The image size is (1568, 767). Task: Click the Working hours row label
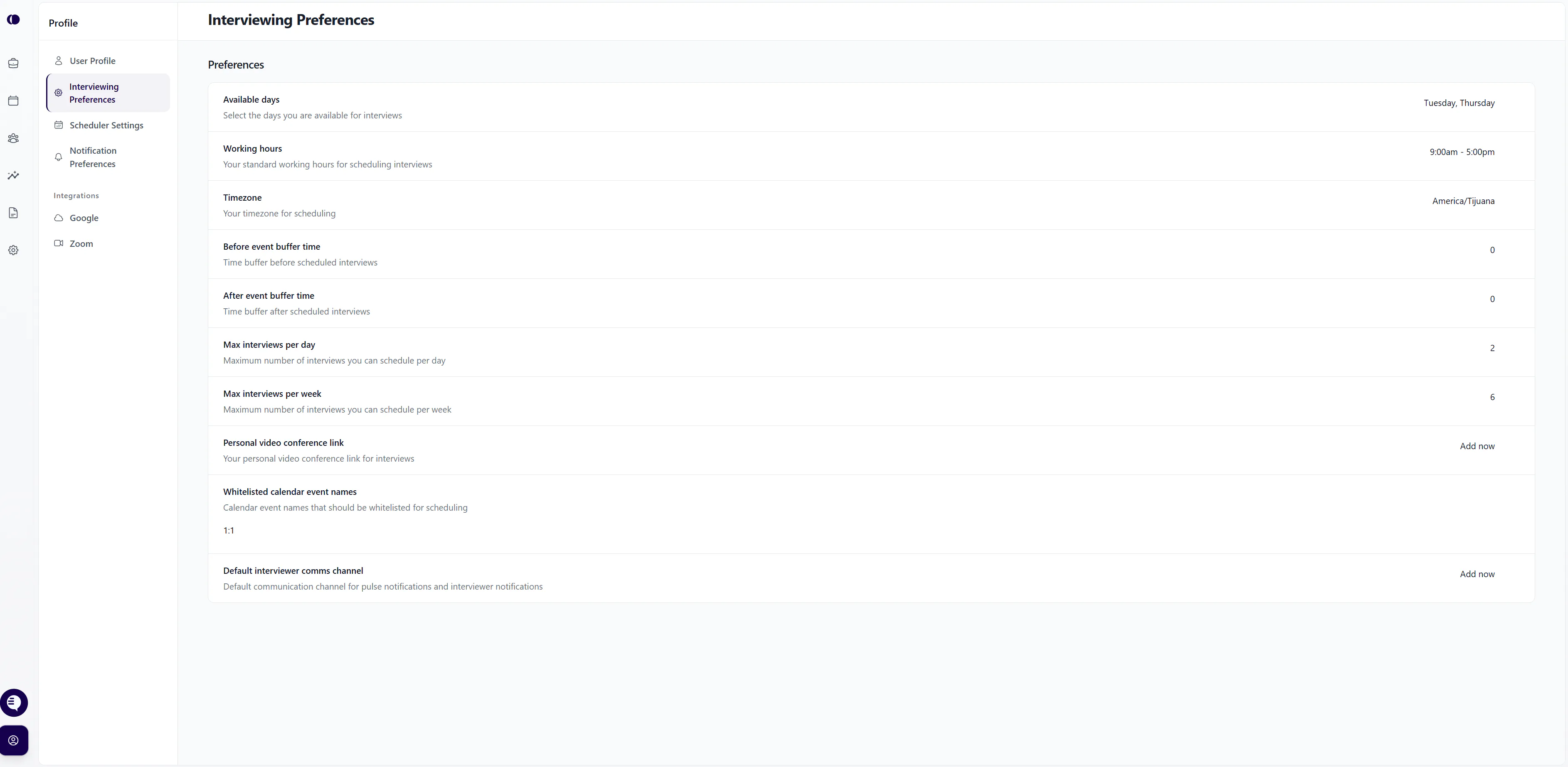[253, 149]
